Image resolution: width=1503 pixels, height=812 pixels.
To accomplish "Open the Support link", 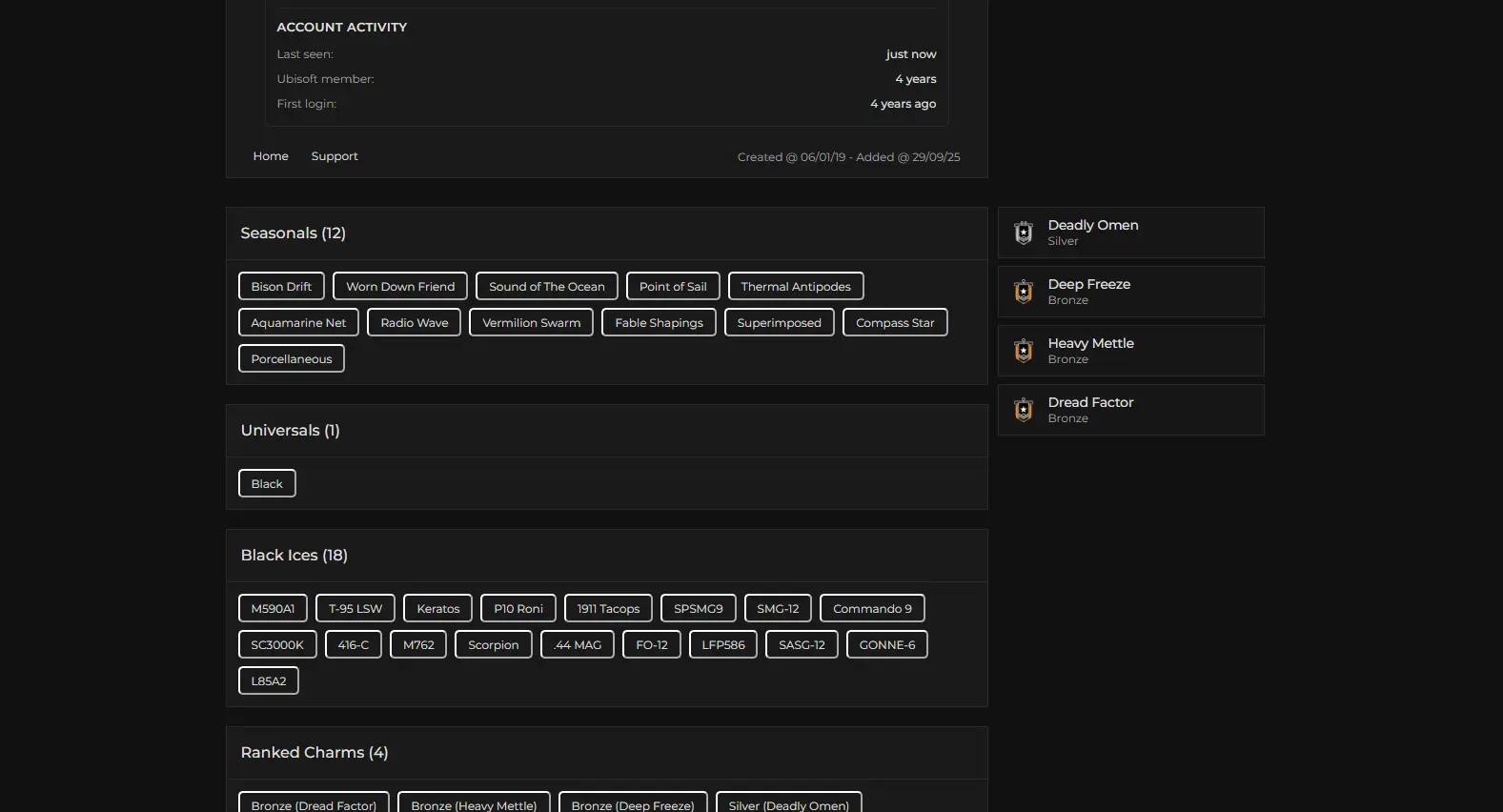I will click(335, 156).
